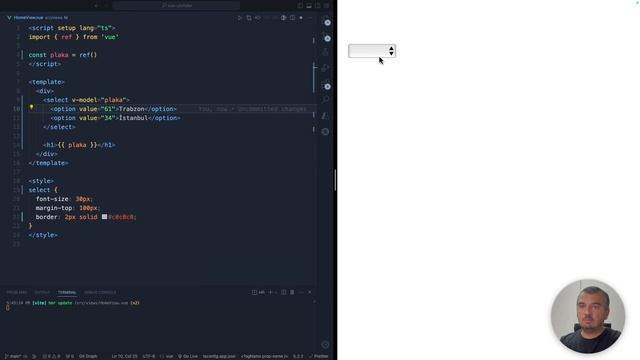Open the #c8c8c8 color swatch picker
This screenshot has height=360, width=640.
point(104,217)
